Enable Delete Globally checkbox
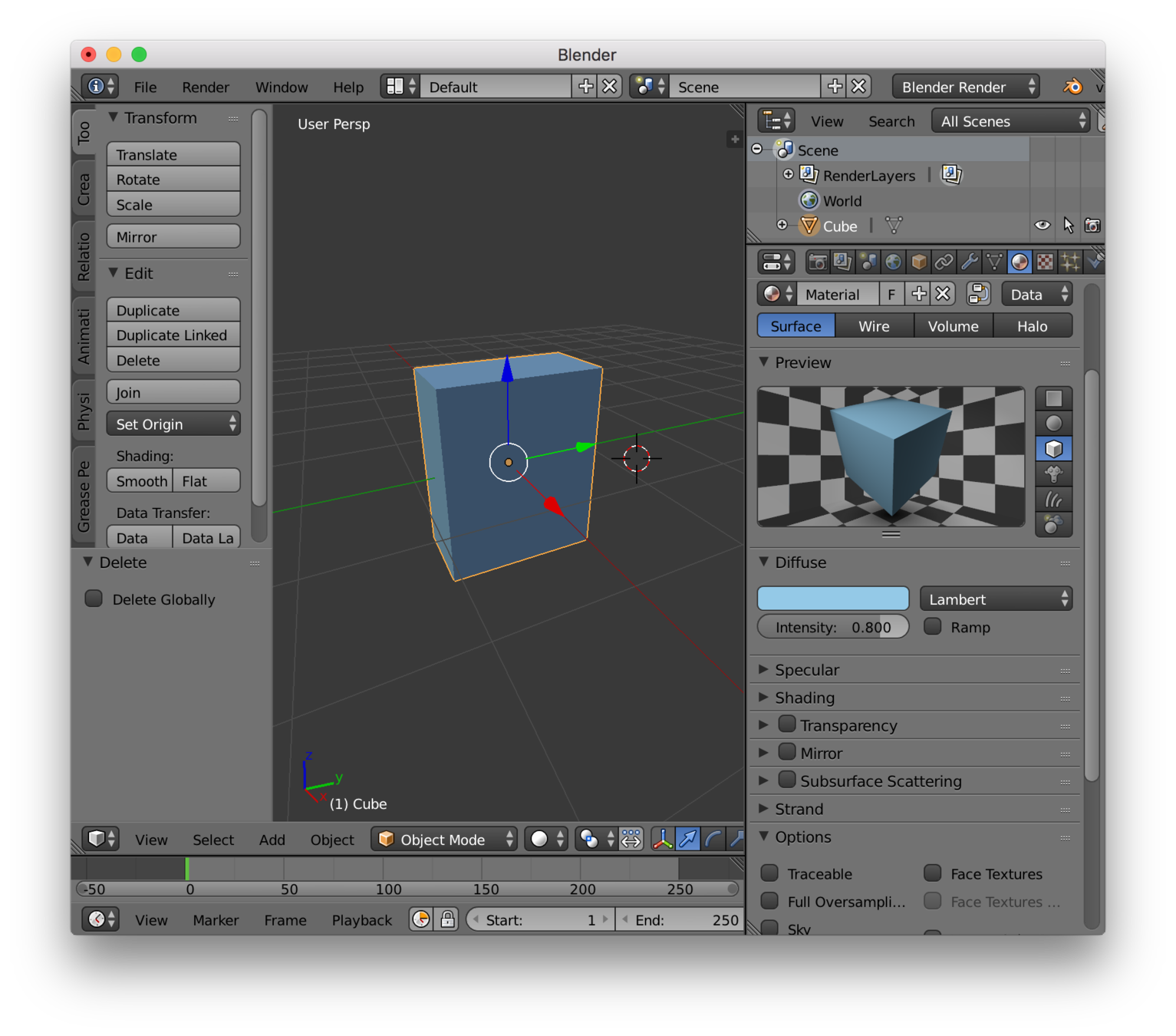The height and width of the screenshot is (1036, 1176). pyautogui.click(x=94, y=599)
